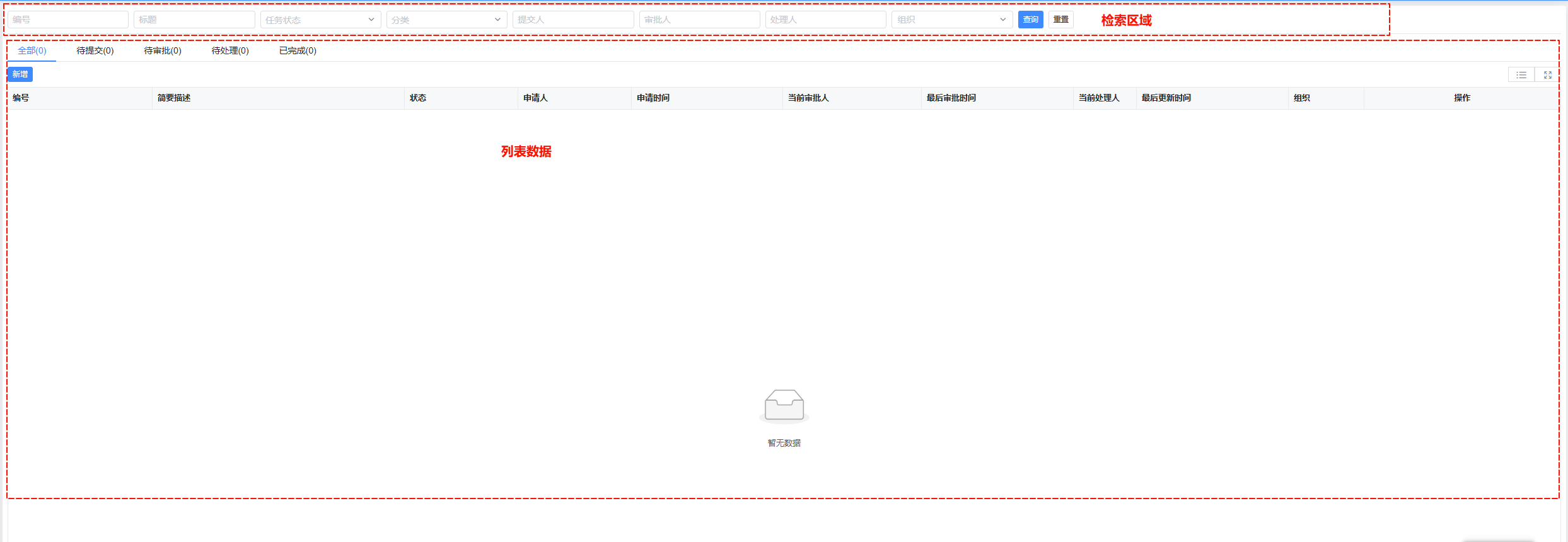Screen dimensions: 1568x542
Task: Click the 申请时间 column header
Action: pyautogui.click(x=653, y=98)
